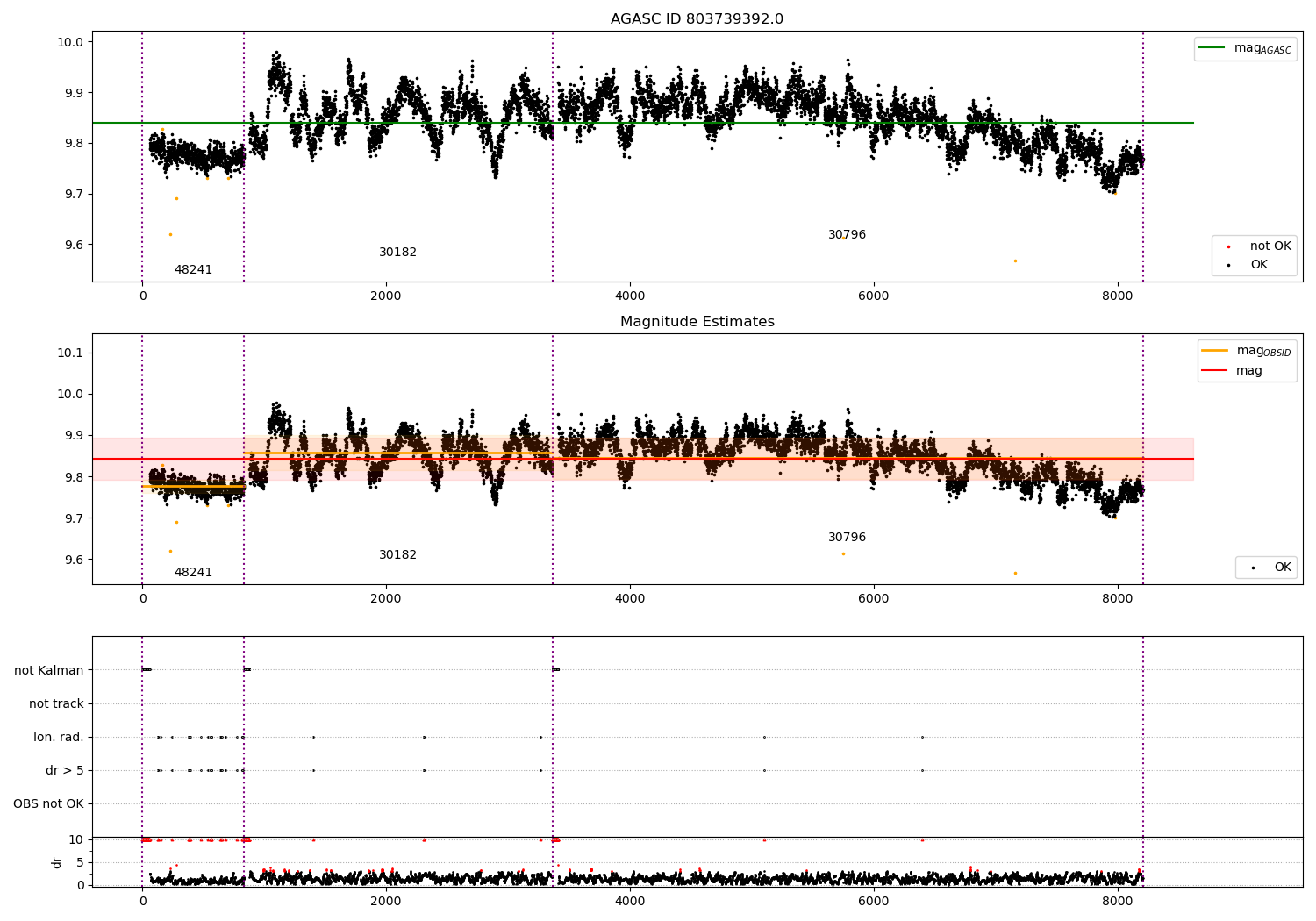The height and width of the screenshot is (921, 1316).
Task: Select the mag AGASC legend entry
Action: click(x=1245, y=48)
